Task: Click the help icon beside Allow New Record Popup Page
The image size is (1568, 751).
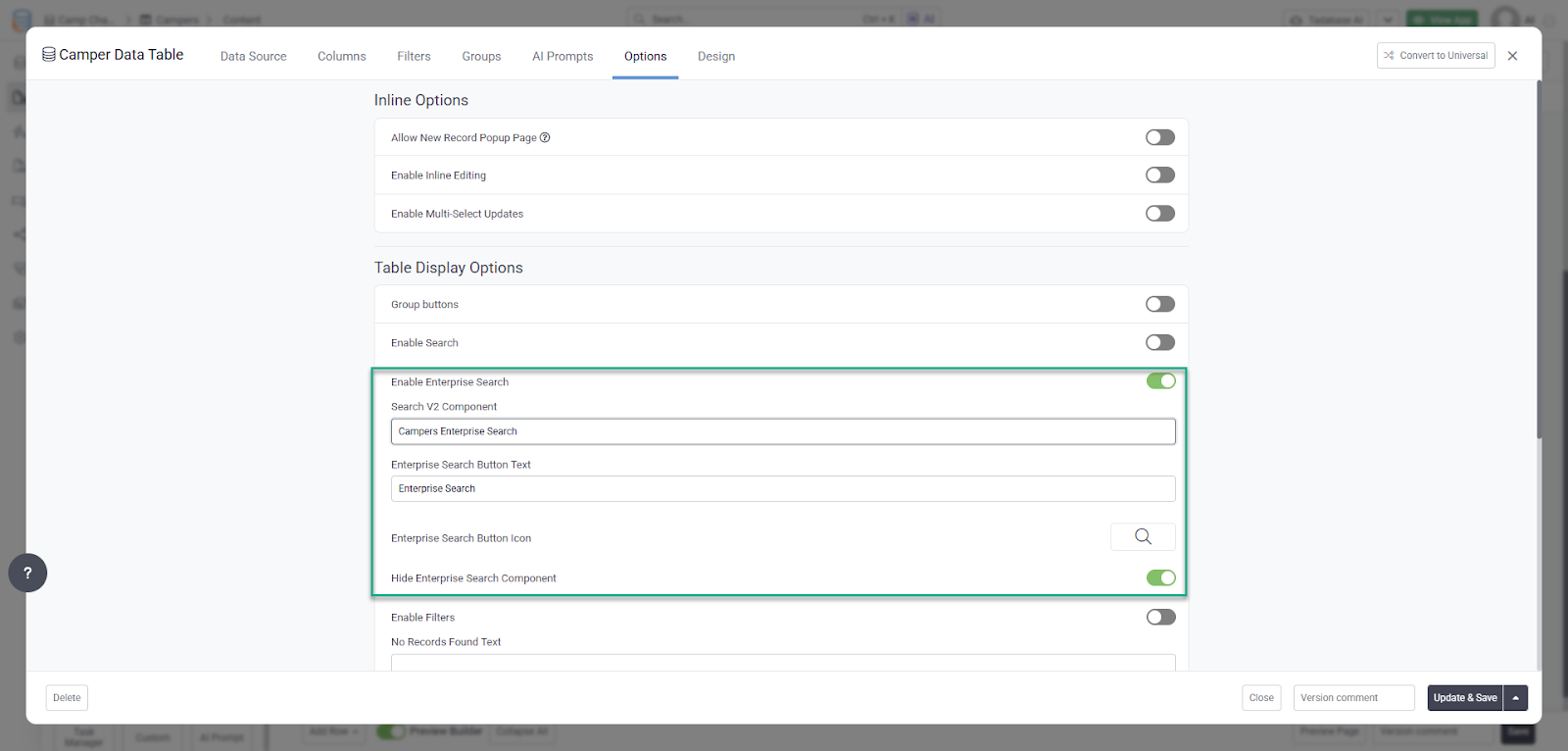Action: [545, 137]
